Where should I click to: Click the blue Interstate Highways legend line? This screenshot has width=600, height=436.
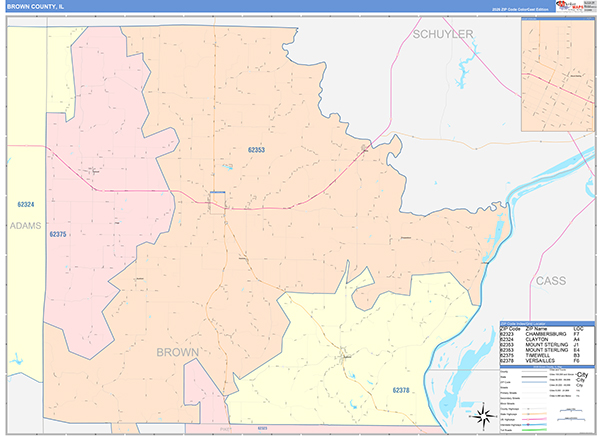pyautogui.click(x=534, y=425)
